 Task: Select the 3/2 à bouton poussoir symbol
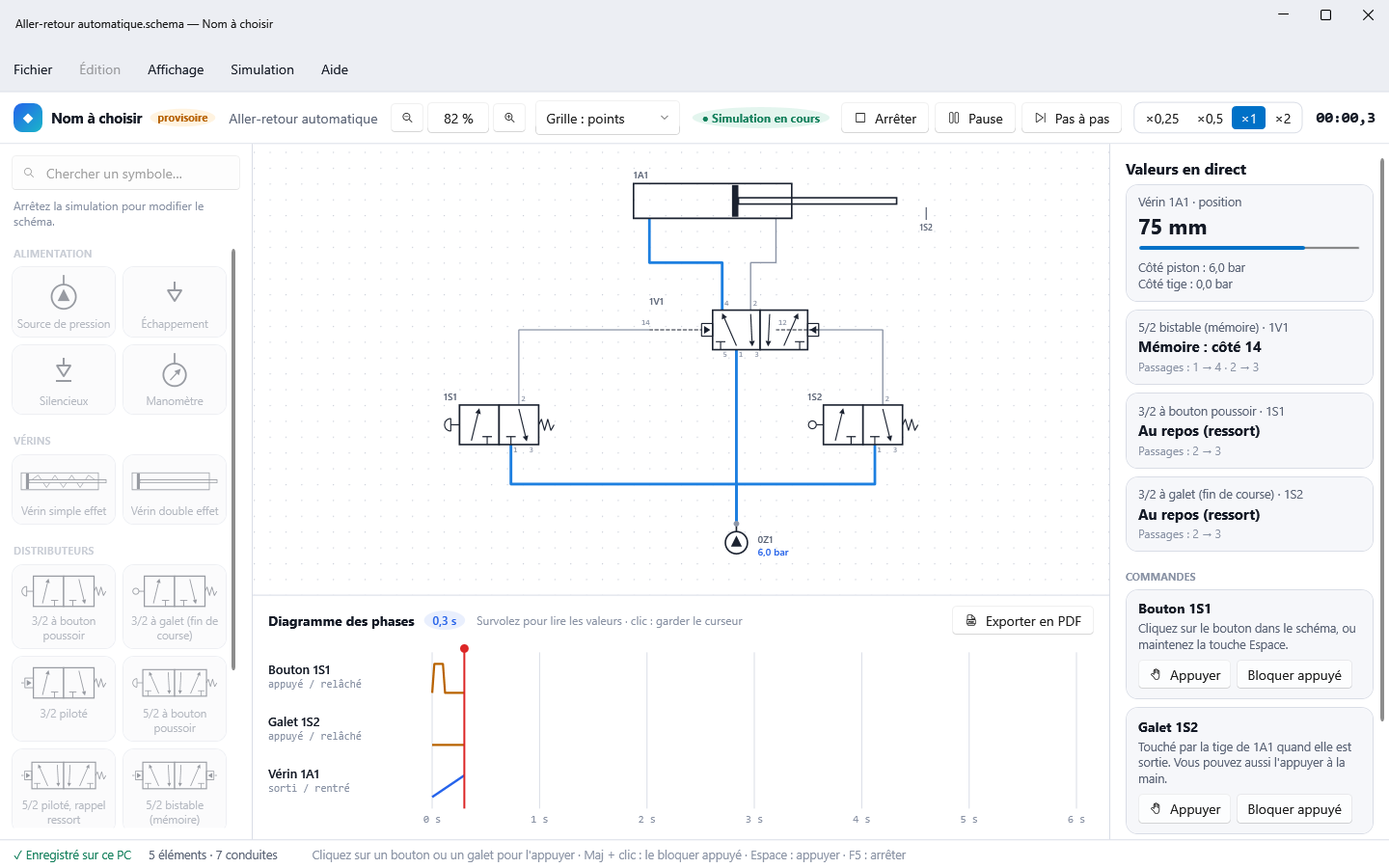point(64,606)
